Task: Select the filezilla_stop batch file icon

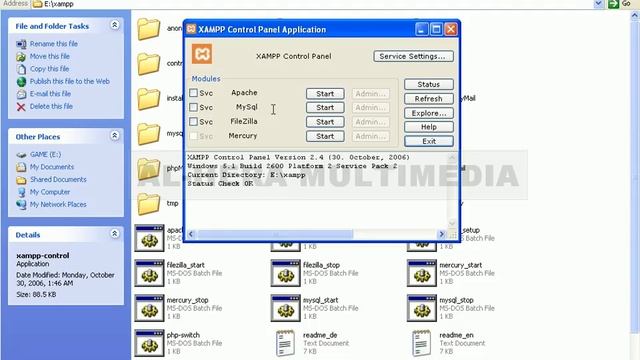Action: [286, 273]
